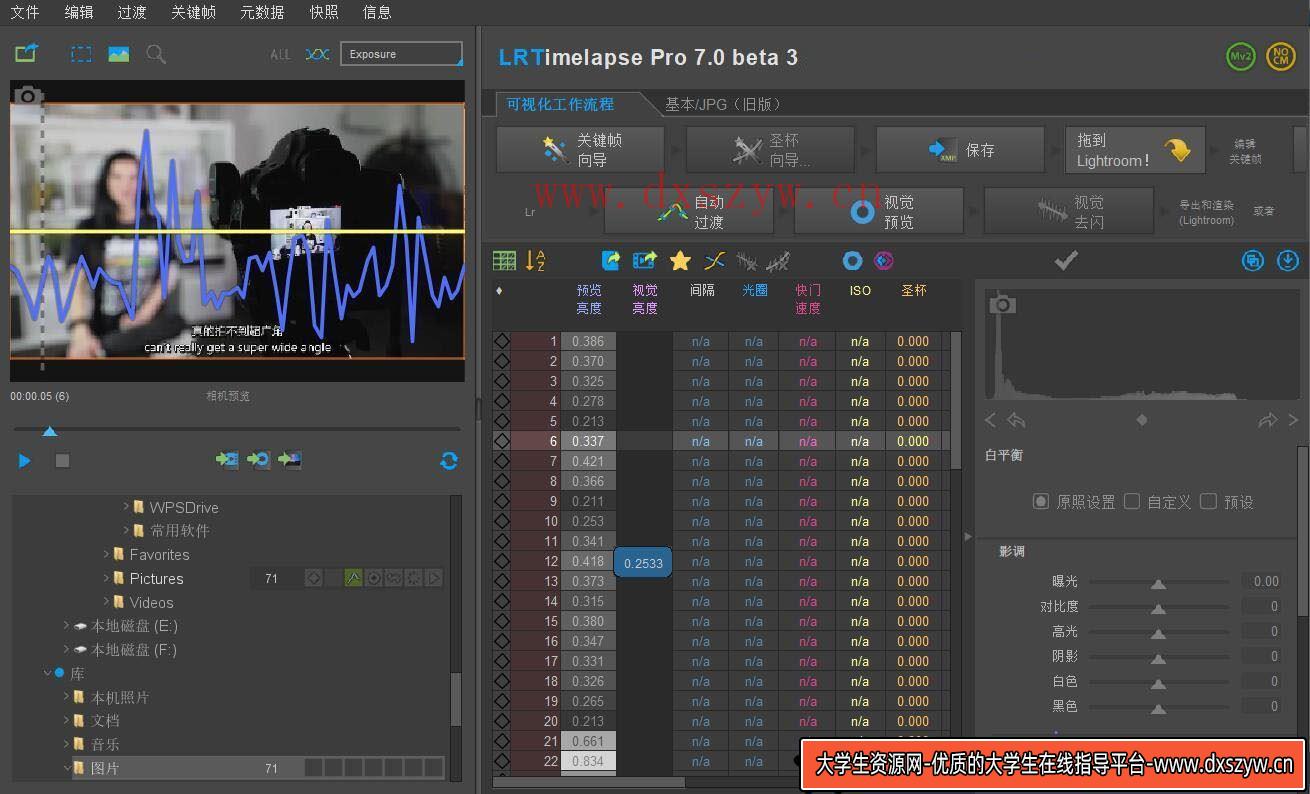Click the green table columns icon
The height and width of the screenshot is (794, 1310).
[x=505, y=261]
